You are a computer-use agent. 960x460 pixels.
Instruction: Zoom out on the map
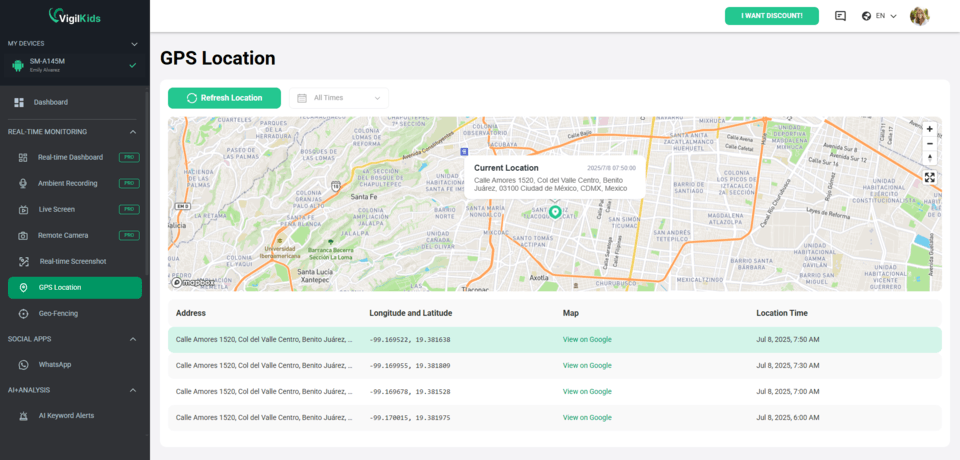[929, 143]
